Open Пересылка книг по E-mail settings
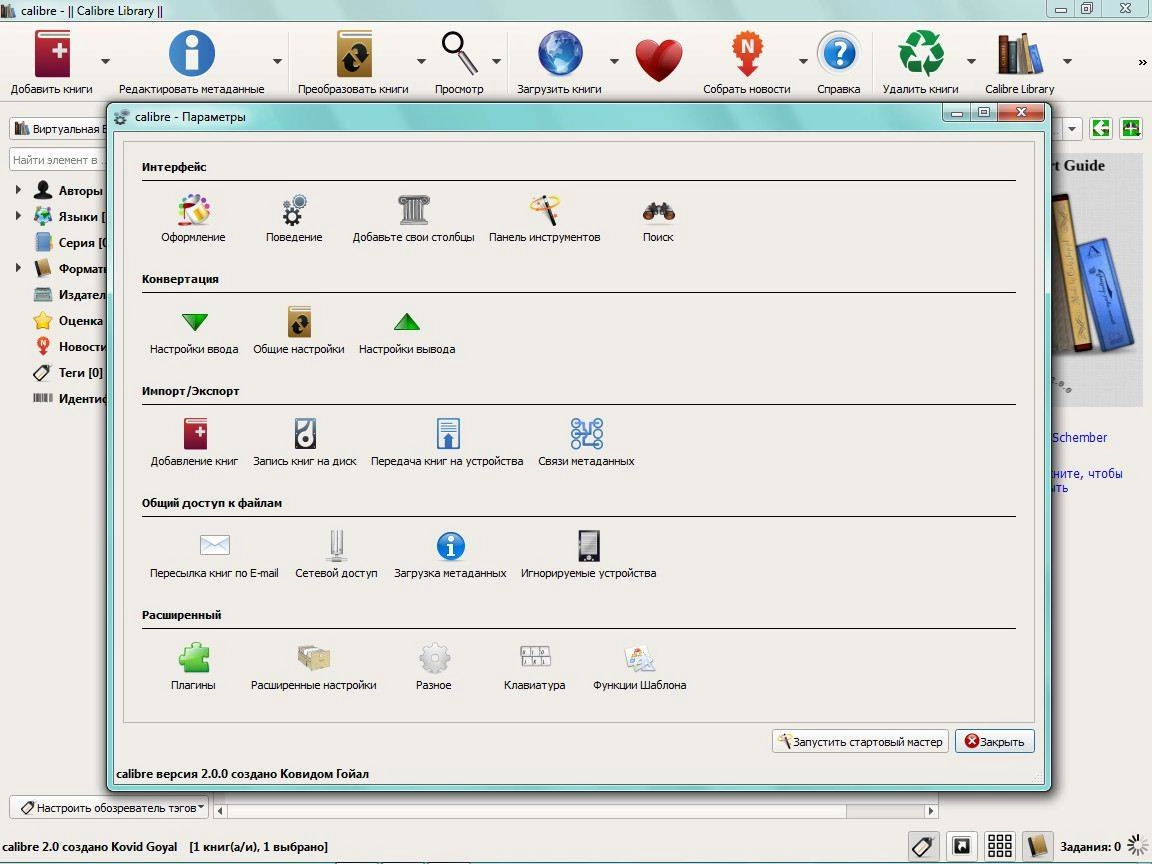The width and height of the screenshot is (1152, 864). (x=215, y=555)
